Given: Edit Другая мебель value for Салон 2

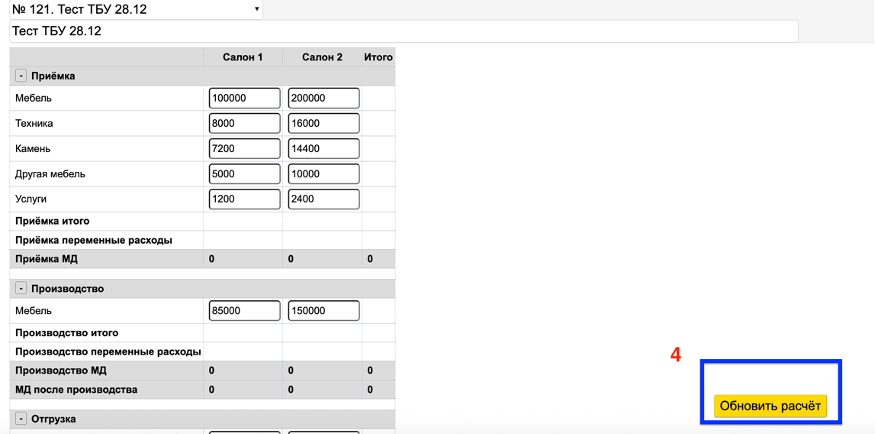Looking at the screenshot, I should click(323, 174).
